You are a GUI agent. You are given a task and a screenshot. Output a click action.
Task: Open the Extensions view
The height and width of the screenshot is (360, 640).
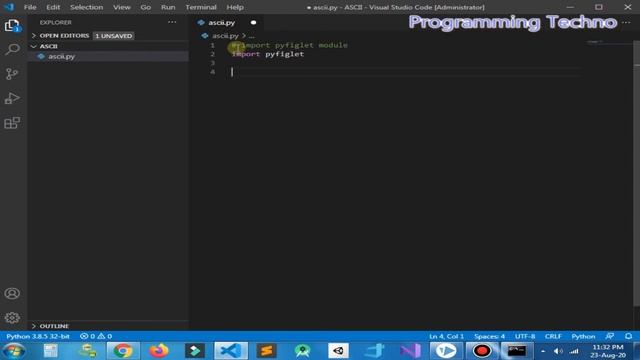click(12, 123)
